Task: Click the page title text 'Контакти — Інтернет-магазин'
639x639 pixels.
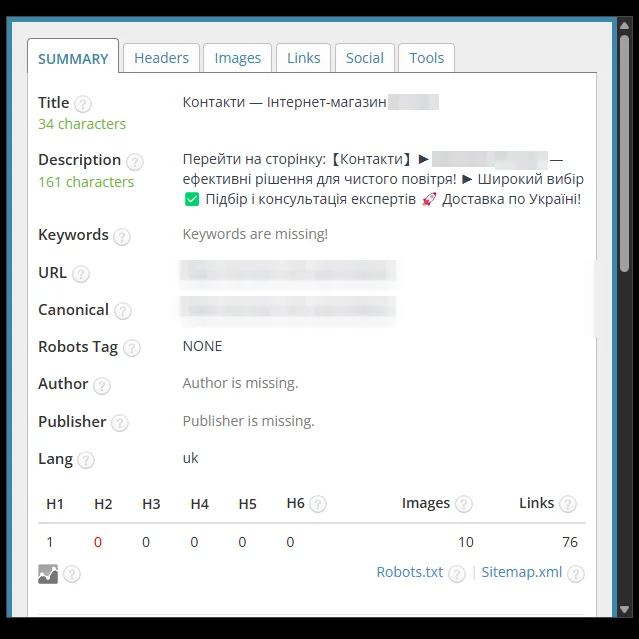Action: 284,102
